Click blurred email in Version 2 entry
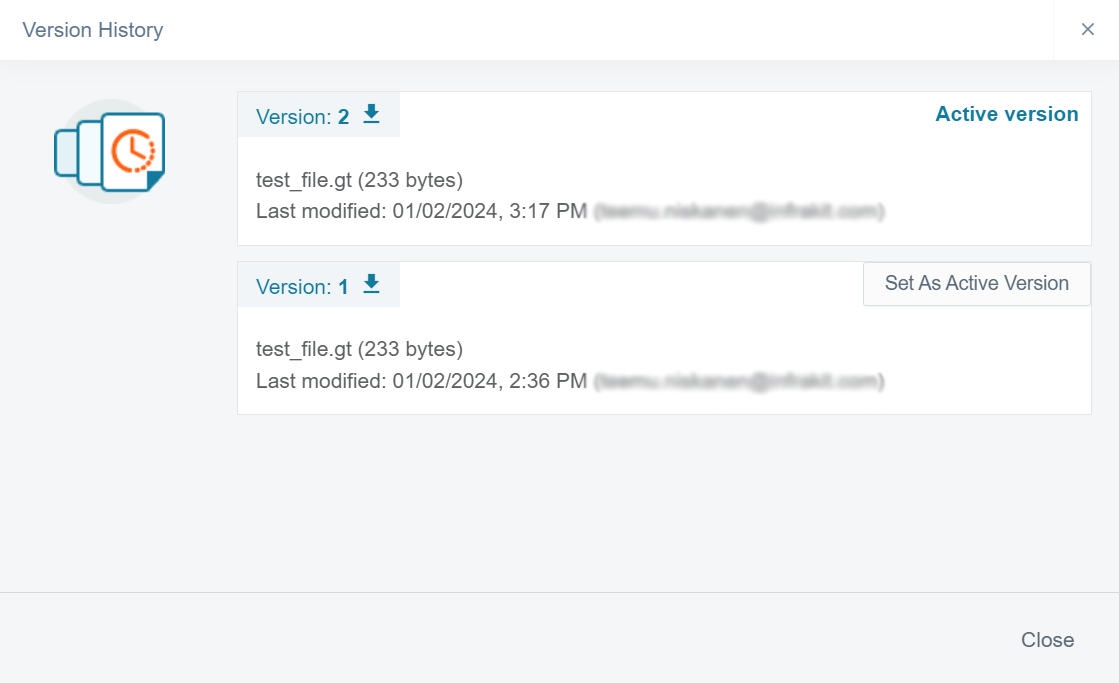 tap(739, 211)
